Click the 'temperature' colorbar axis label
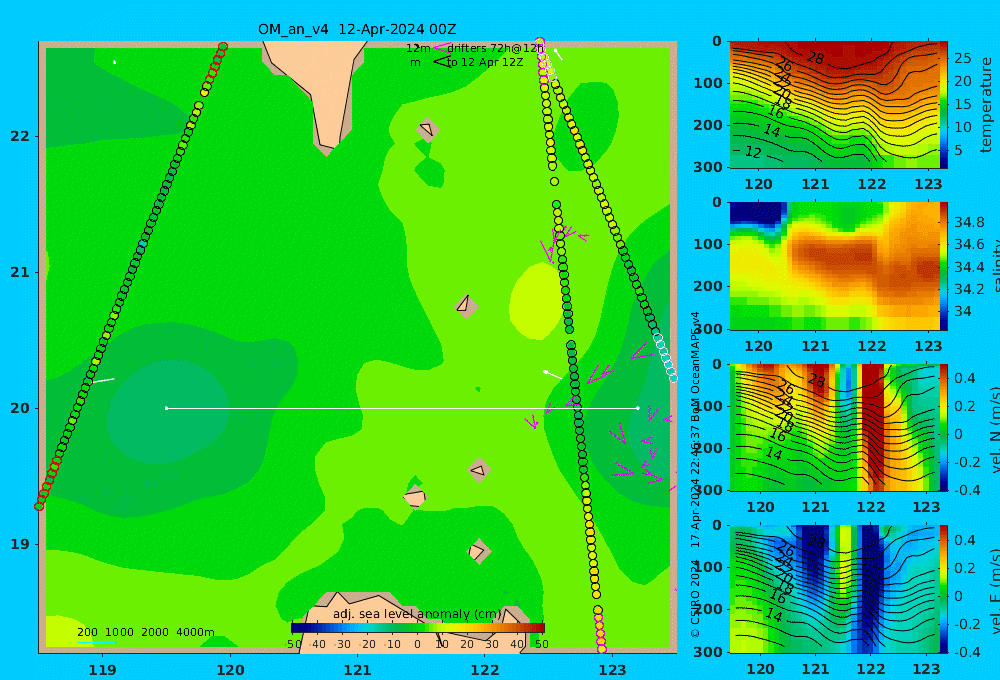 pos(987,105)
